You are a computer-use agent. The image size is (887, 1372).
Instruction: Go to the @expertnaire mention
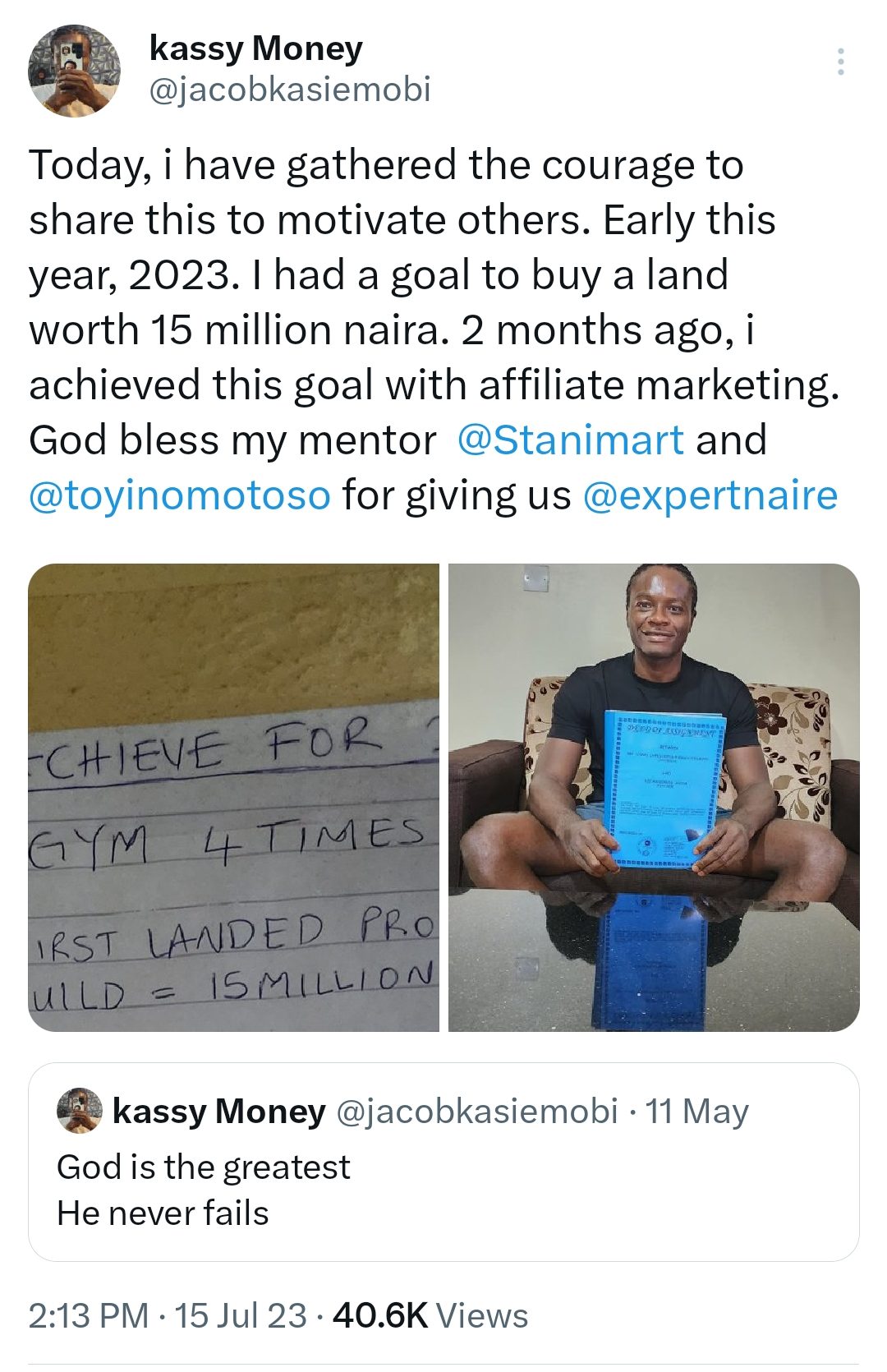pos(710,495)
